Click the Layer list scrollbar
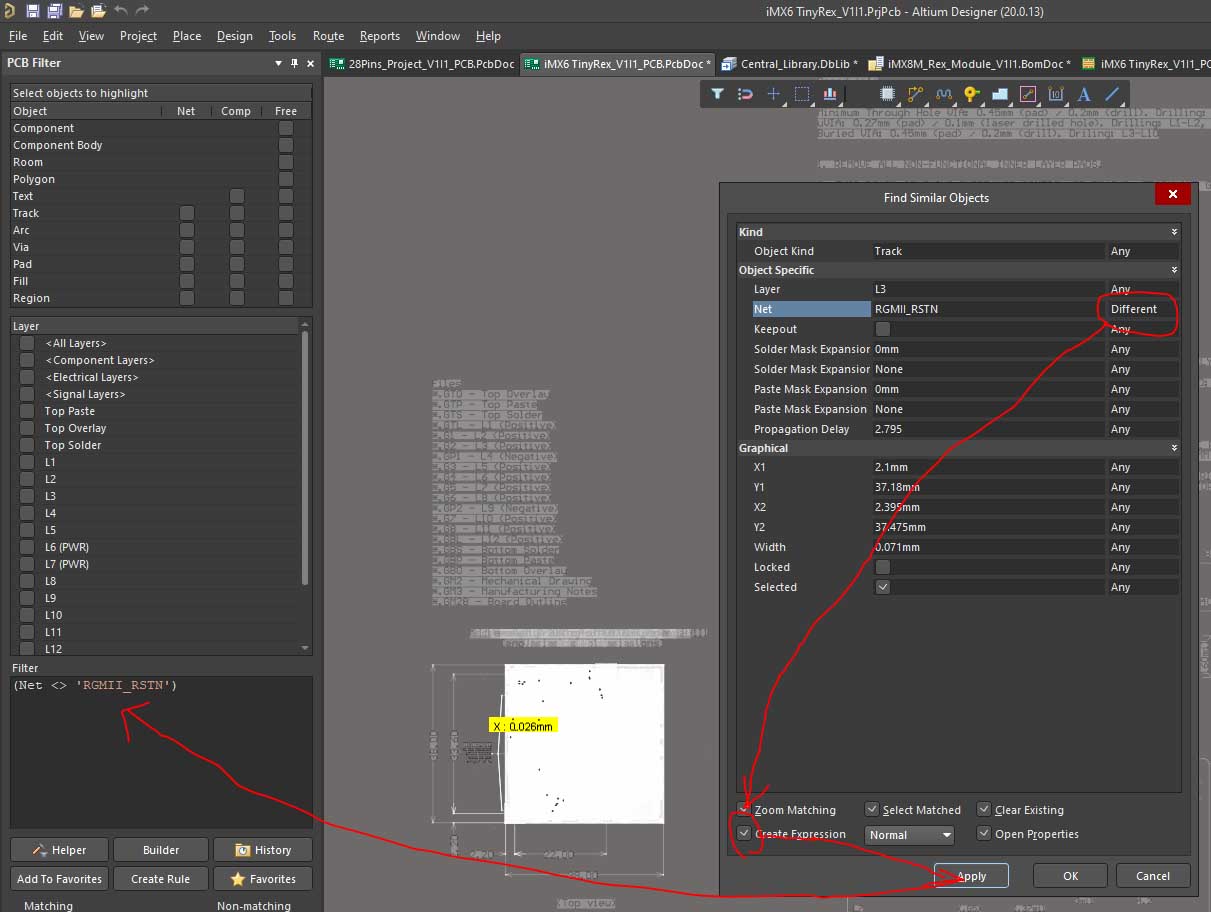 pyautogui.click(x=306, y=460)
